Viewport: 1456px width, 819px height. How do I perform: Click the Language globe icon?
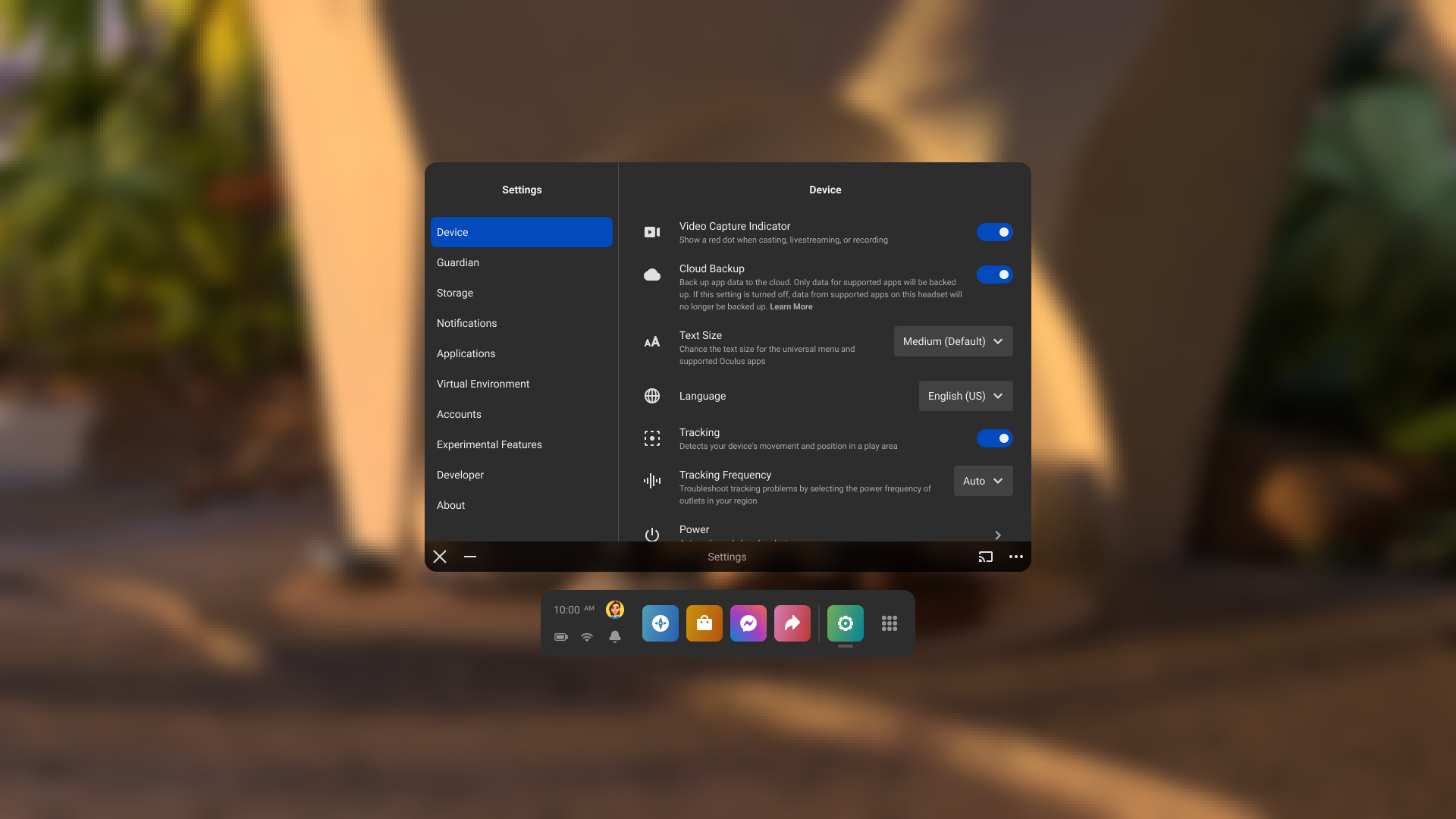651,396
